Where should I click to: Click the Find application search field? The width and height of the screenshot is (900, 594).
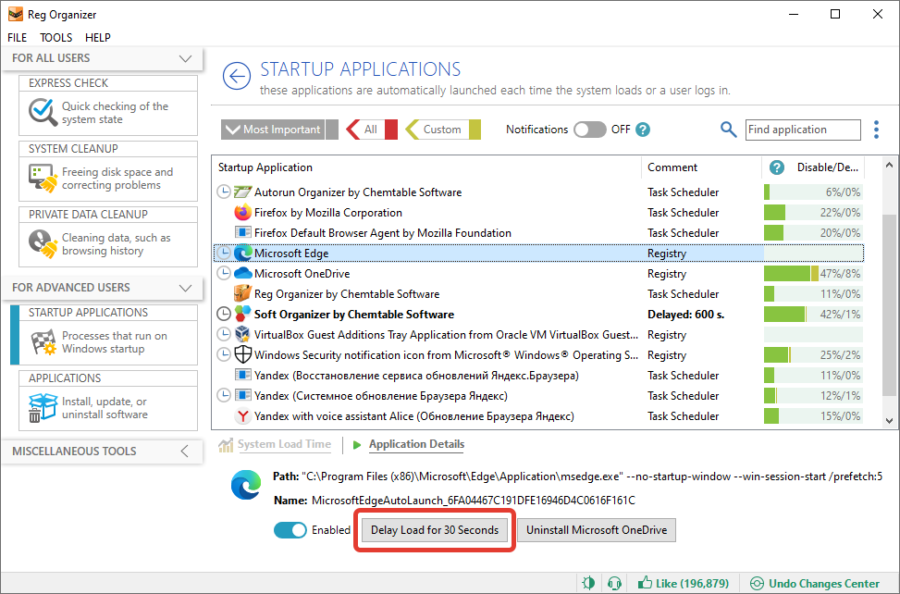tap(802, 130)
